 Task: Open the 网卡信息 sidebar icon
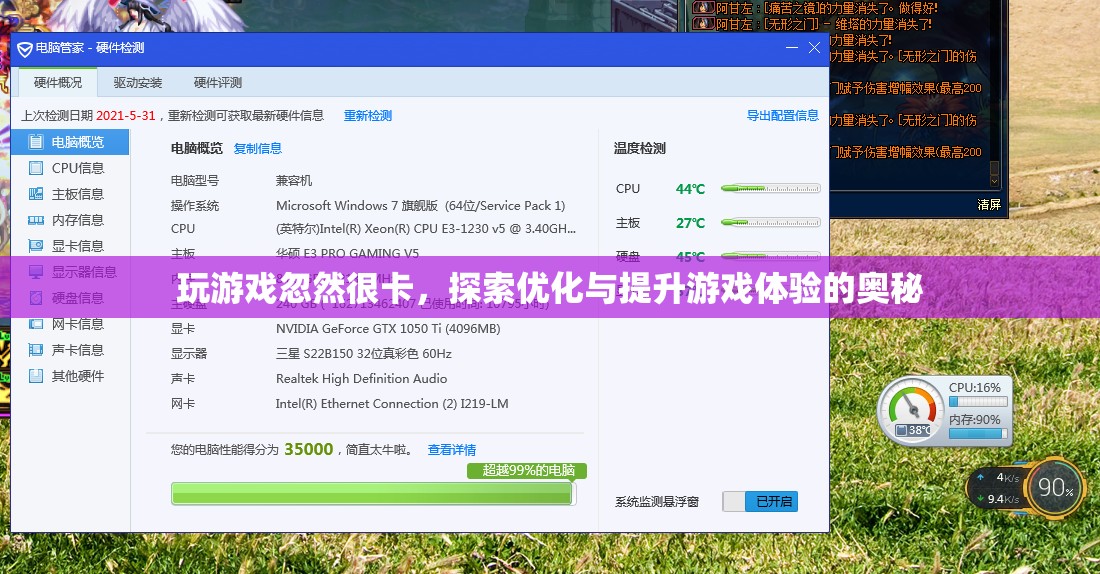coord(36,323)
